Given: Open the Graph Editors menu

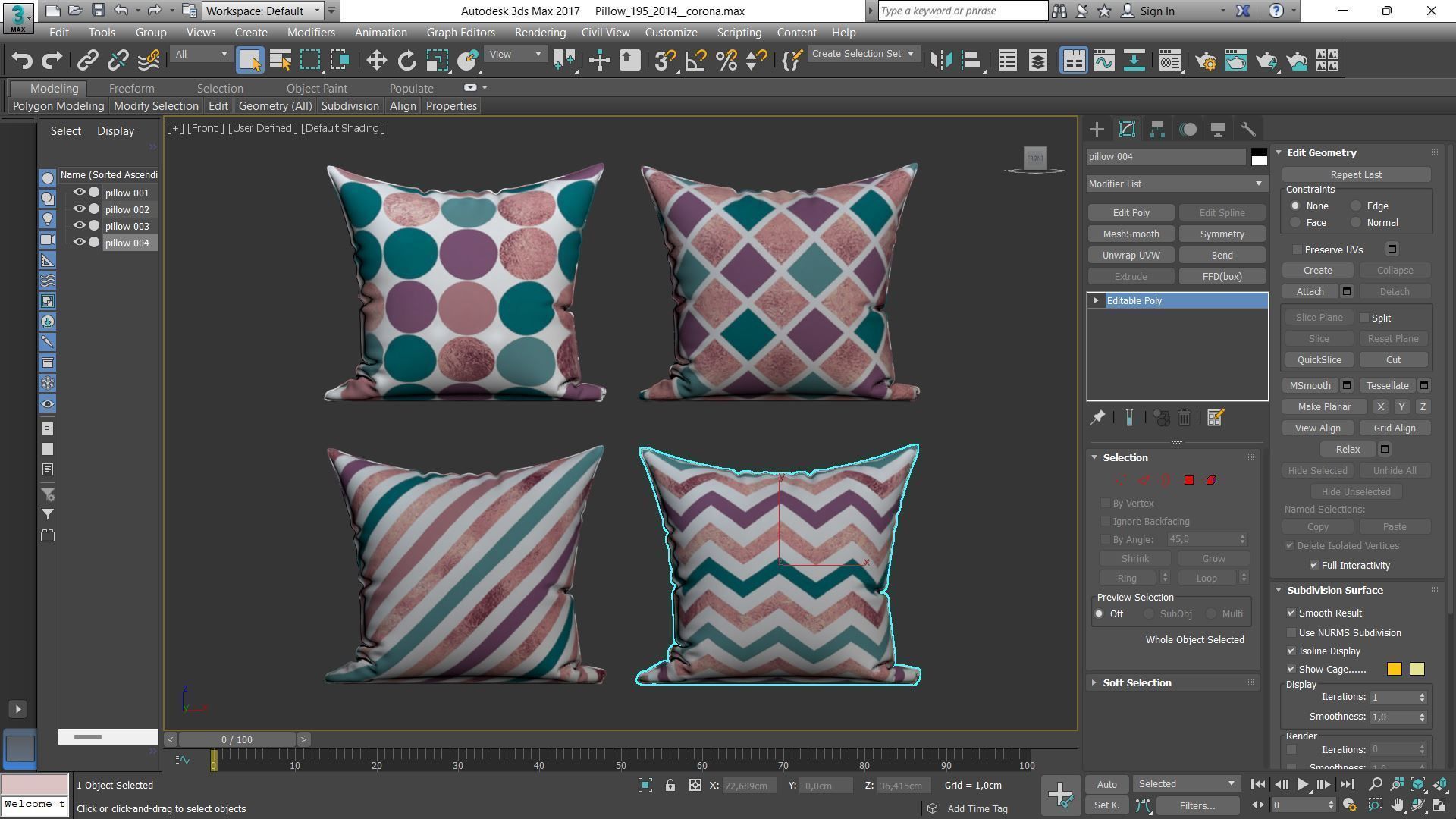Looking at the screenshot, I should click(x=460, y=33).
